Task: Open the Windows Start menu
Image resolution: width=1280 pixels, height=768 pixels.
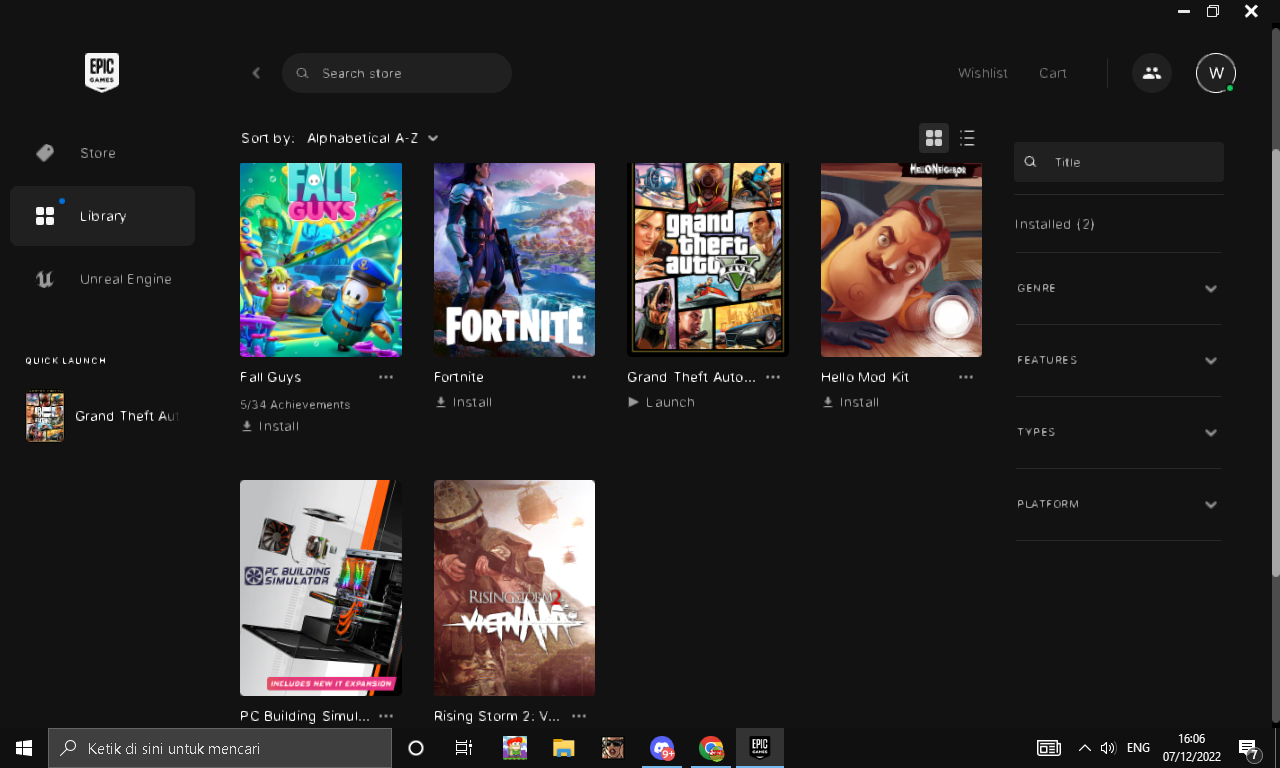Action: (24, 748)
